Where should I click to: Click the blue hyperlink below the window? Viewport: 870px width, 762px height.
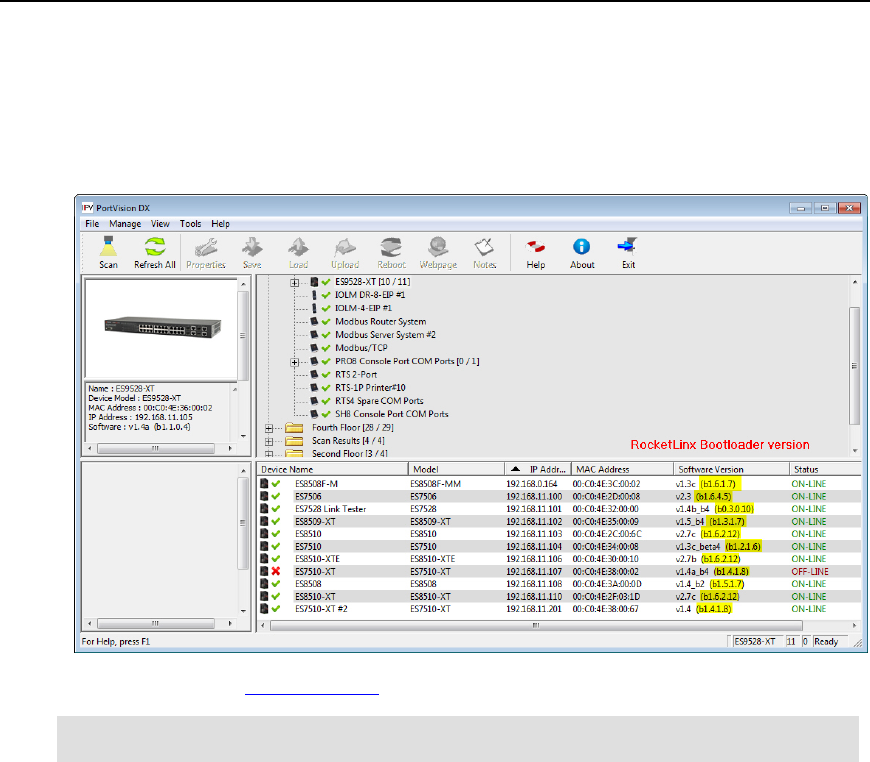pos(312,693)
